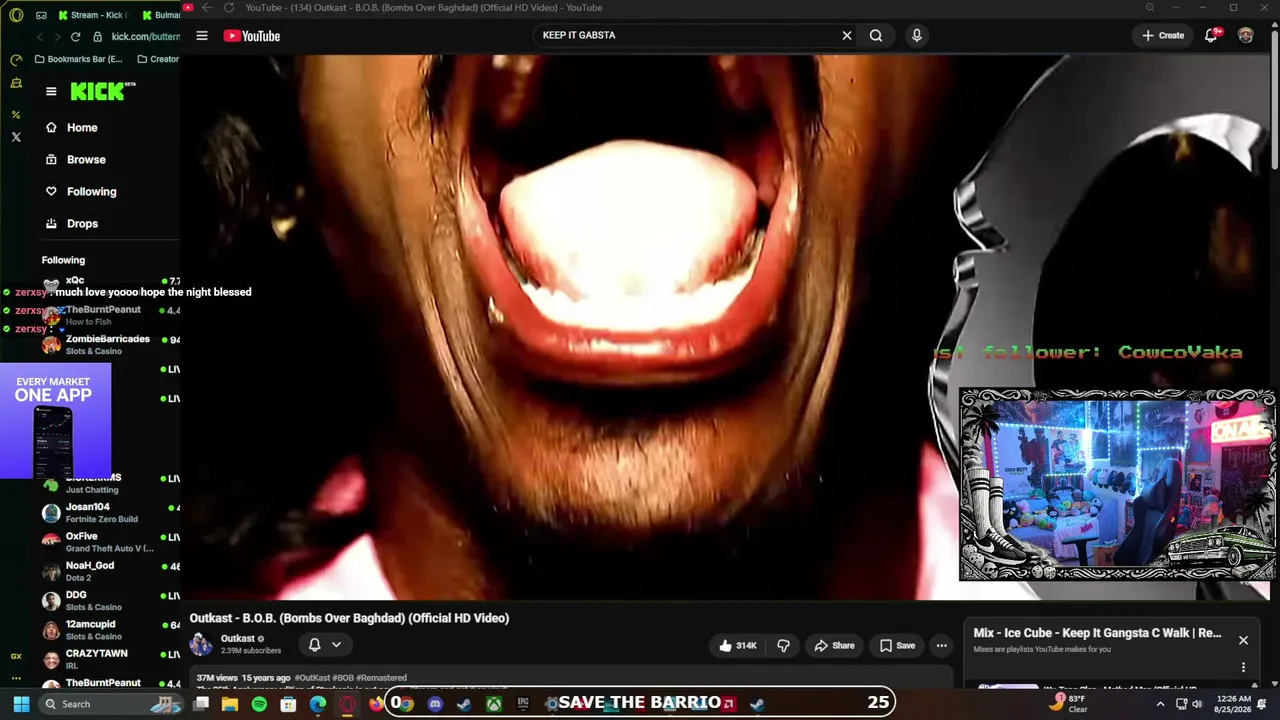
Task: Open the Creator bookmarks folder
Action: (x=157, y=59)
